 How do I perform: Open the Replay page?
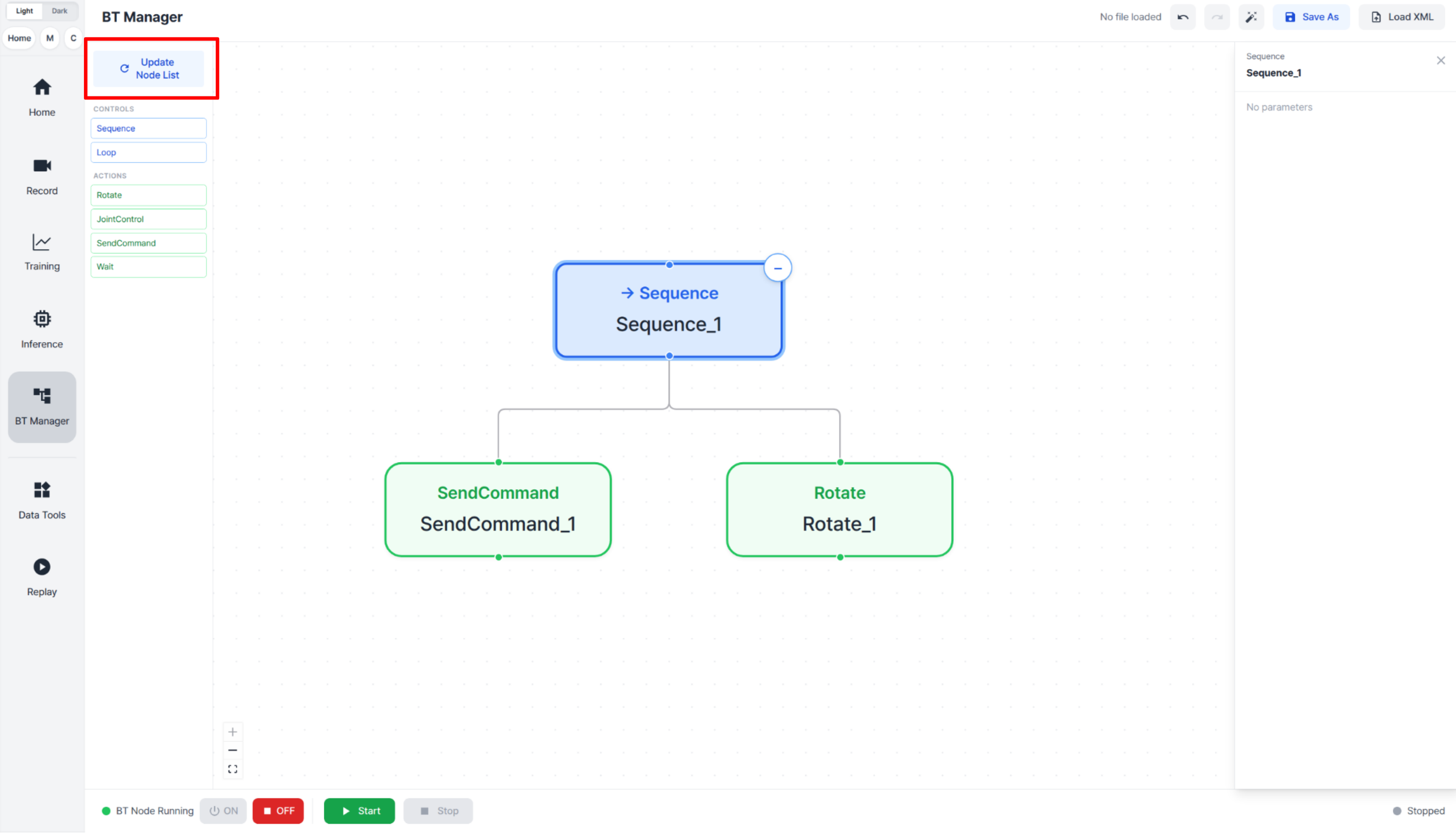[x=42, y=577]
